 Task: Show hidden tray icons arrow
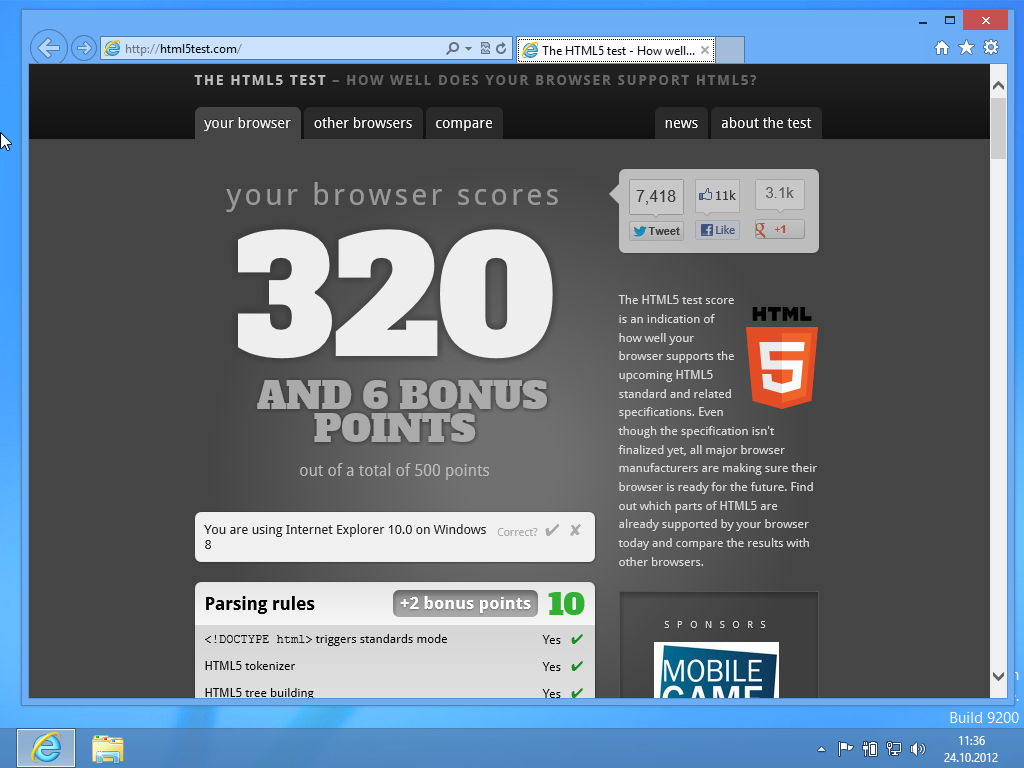[x=821, y=749]
